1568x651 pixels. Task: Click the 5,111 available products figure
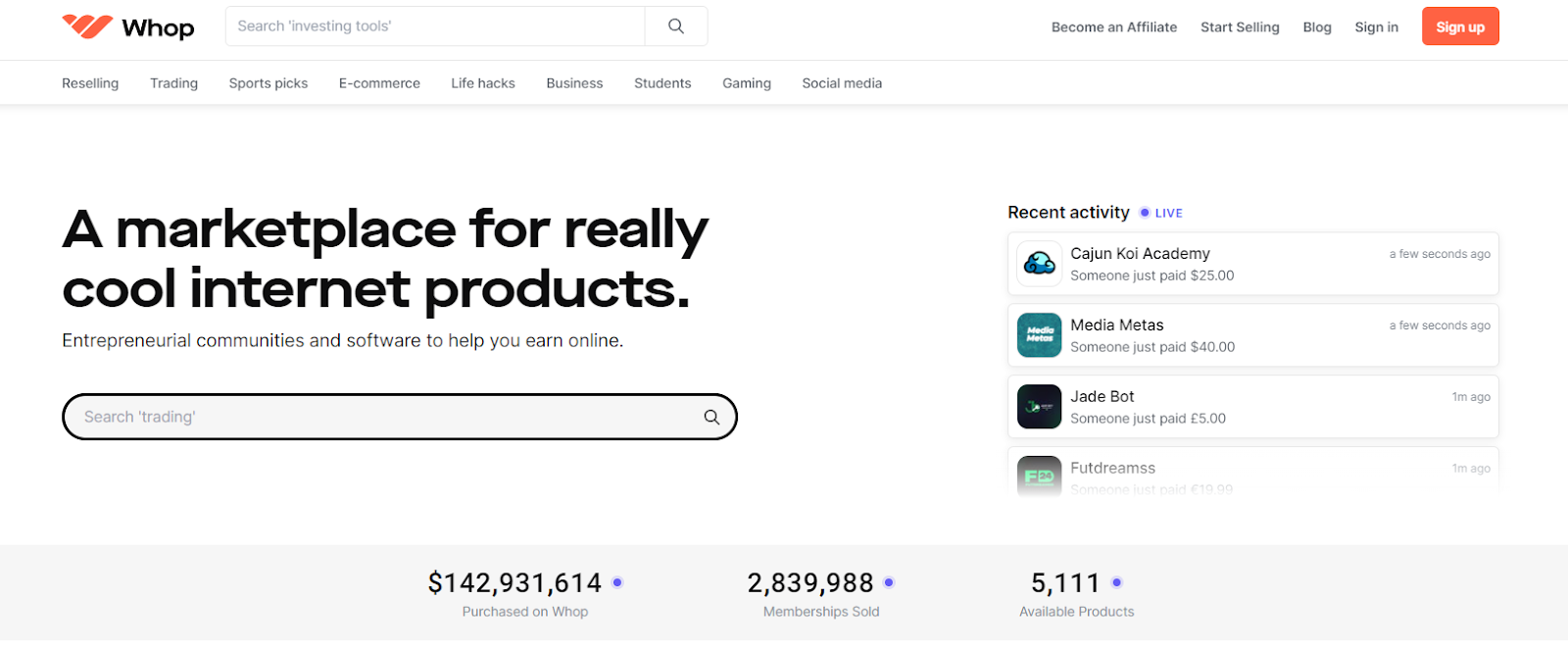click(x=1065, y=583)
